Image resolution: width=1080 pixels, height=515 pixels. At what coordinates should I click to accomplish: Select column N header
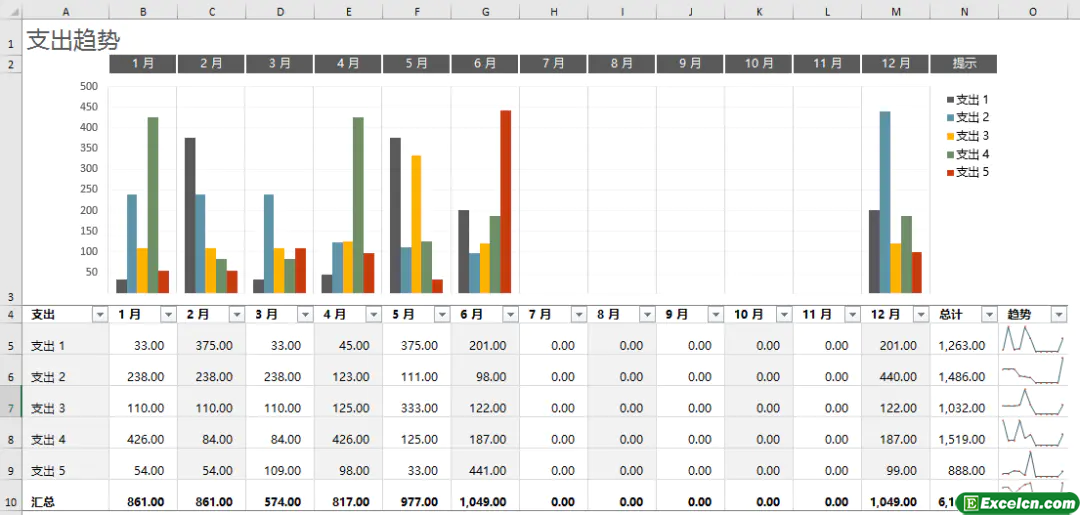click(964, 11)
